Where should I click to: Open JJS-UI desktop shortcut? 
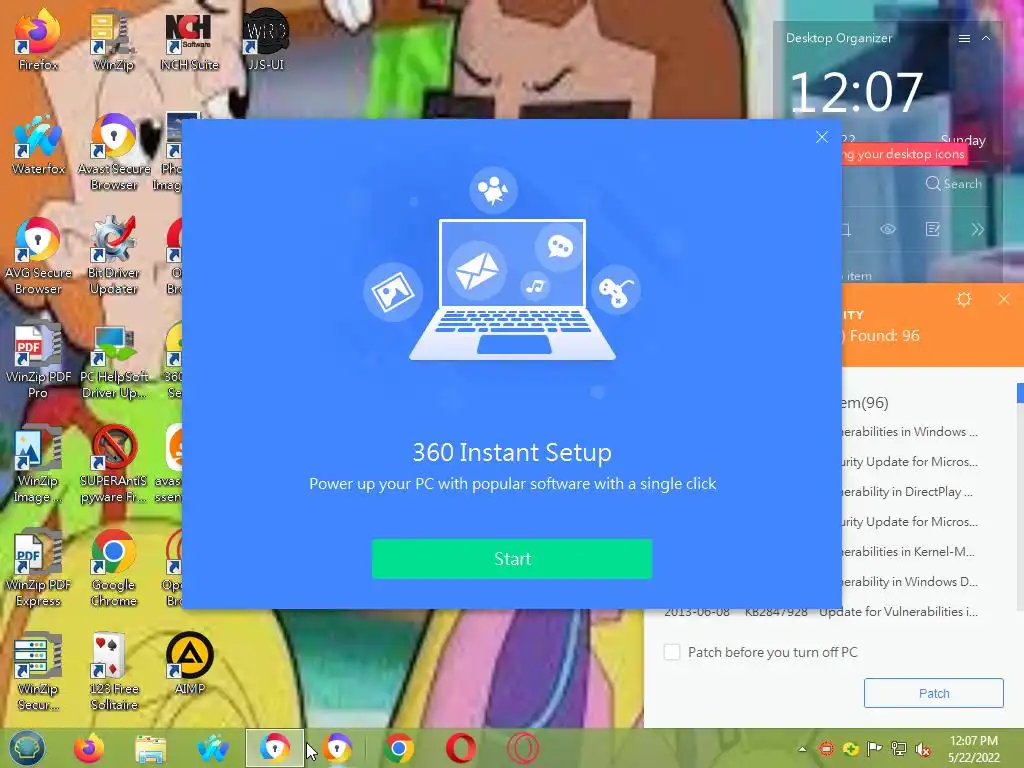click(266, 40)
